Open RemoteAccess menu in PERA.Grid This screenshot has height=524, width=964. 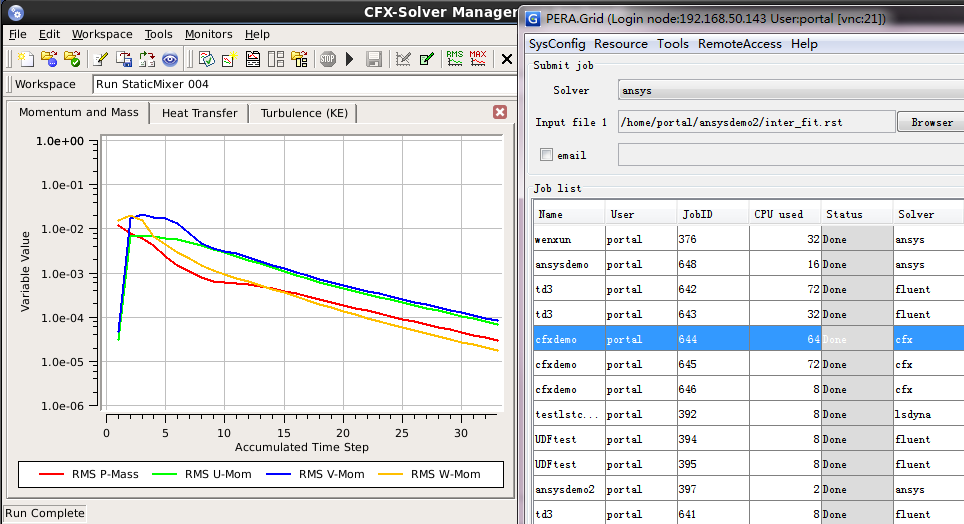point(740,44)
